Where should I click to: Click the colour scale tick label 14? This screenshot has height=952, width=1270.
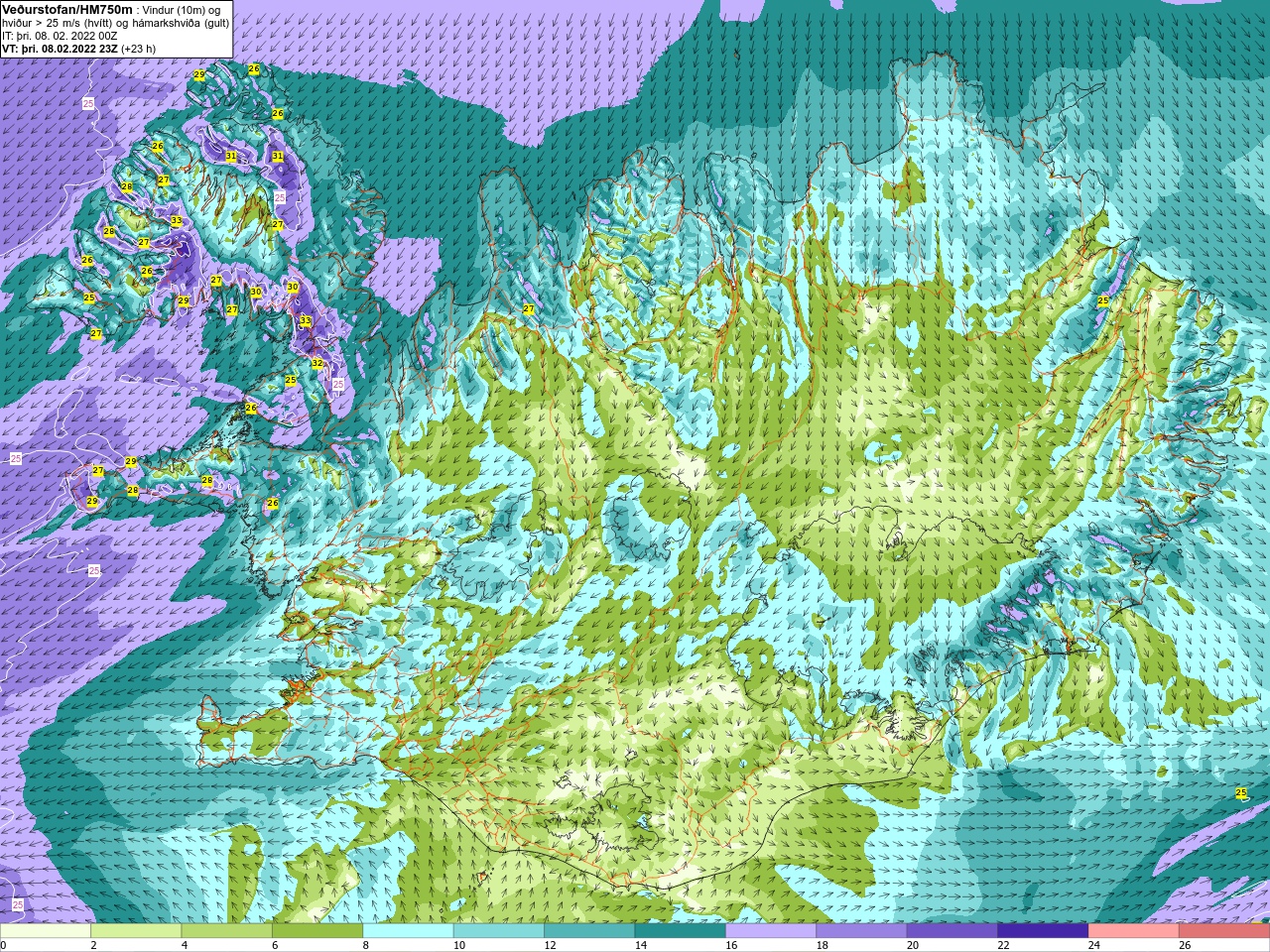click(x=641, y=945)
